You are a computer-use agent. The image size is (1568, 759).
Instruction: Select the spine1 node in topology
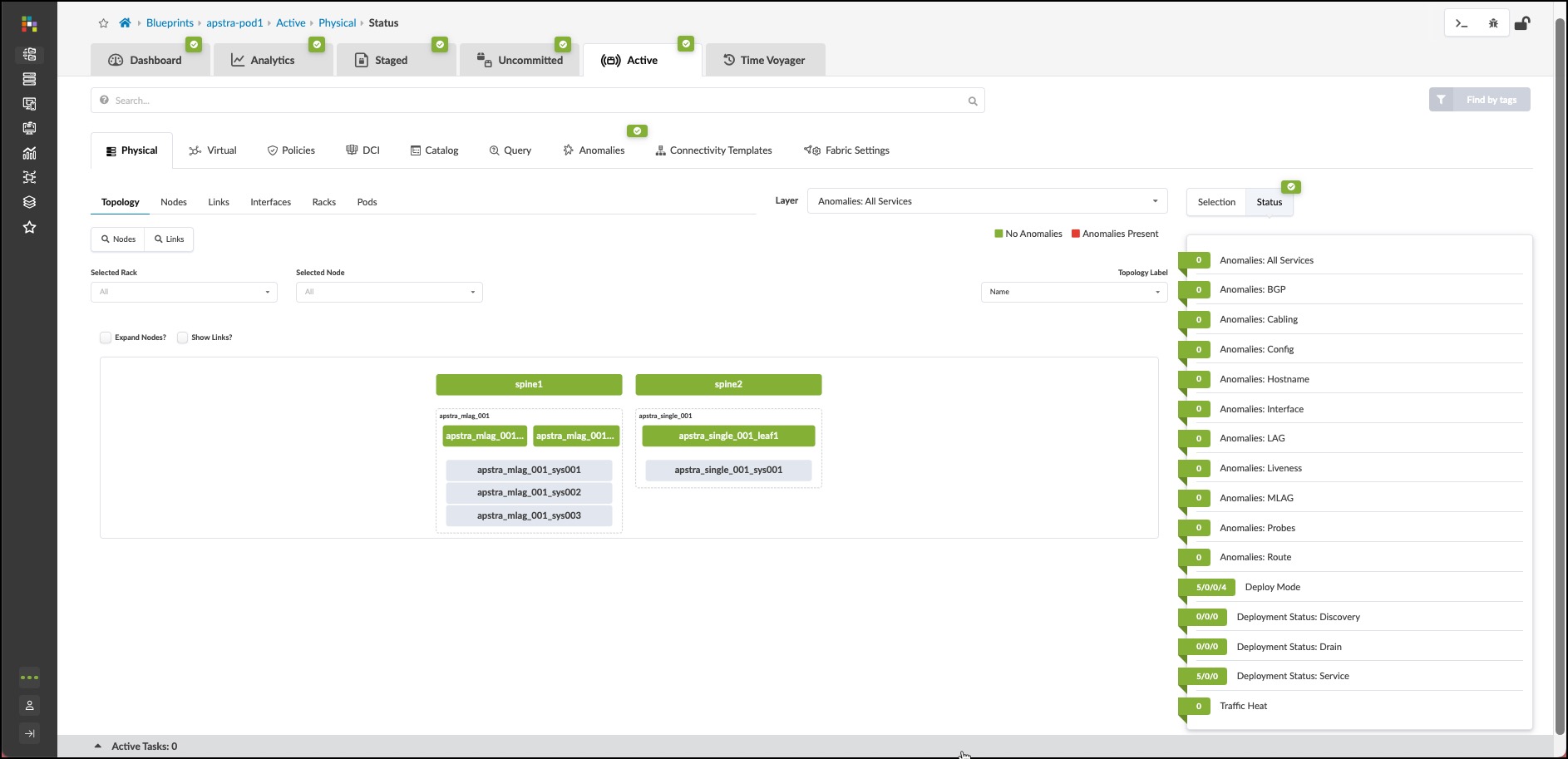click(x=529, y=385)
